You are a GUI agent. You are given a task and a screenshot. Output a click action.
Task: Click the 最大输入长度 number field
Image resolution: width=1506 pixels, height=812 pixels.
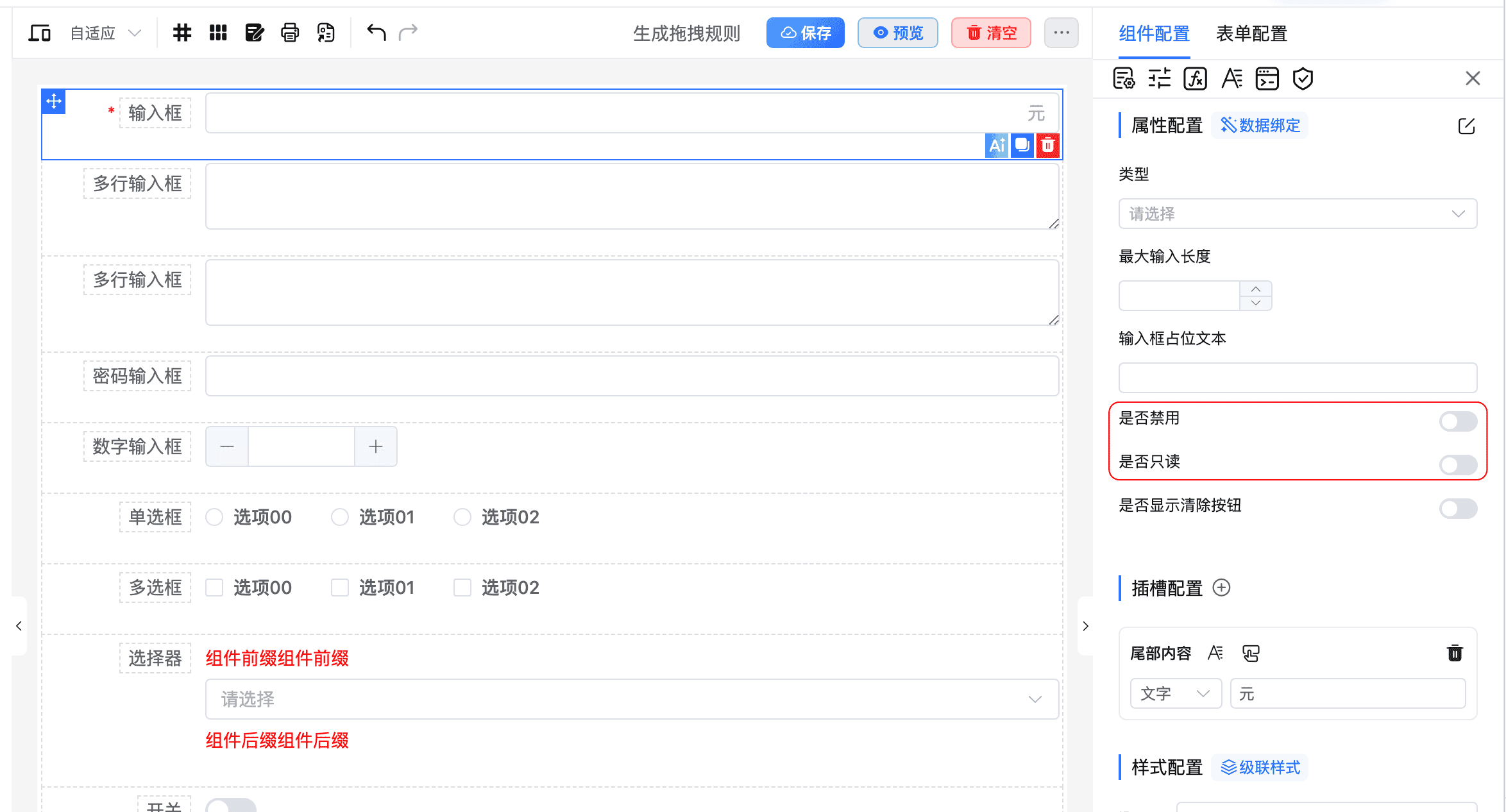(x=1180, y=296)
